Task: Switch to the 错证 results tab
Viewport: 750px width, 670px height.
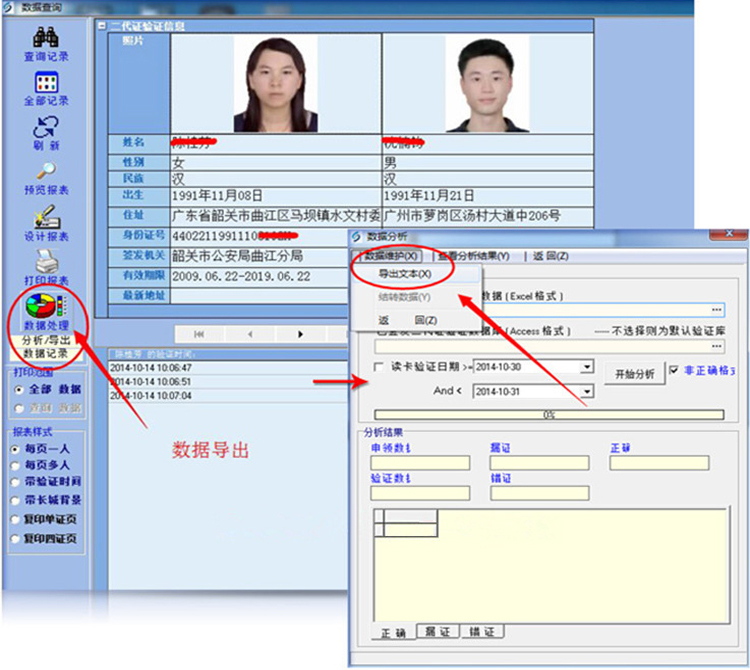Action: pos(481,632)
